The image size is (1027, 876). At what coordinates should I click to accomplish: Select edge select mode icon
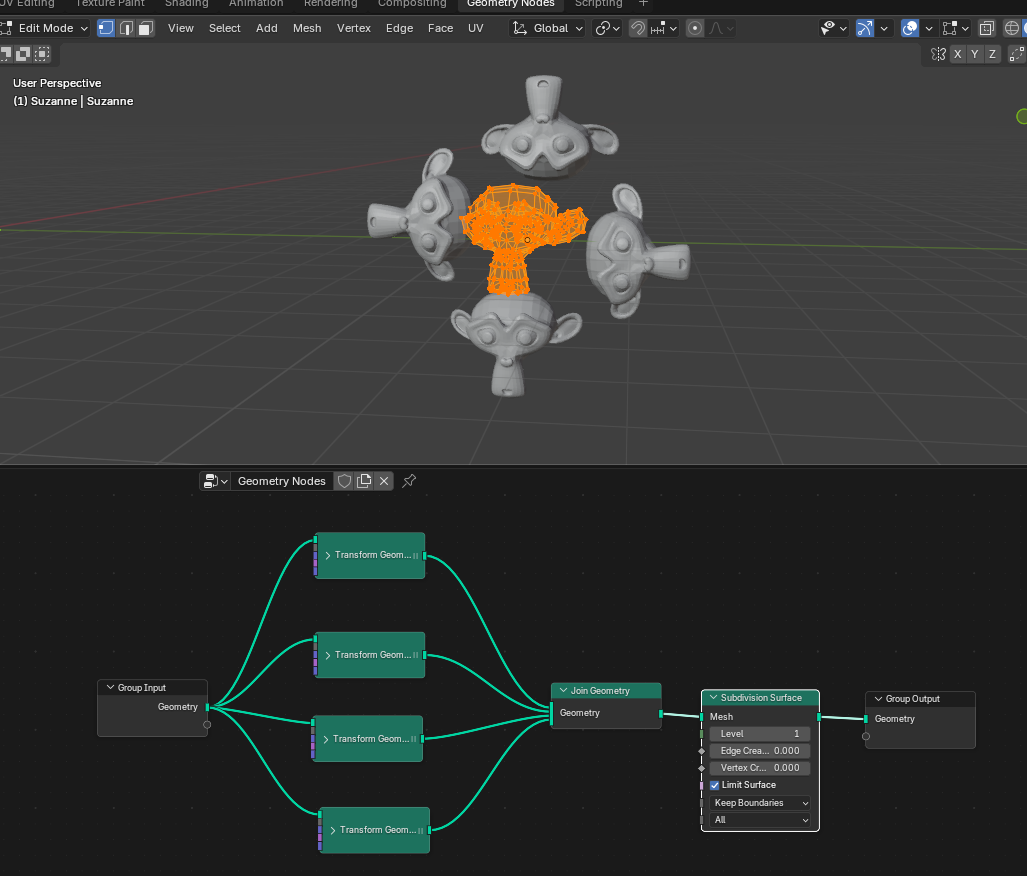tap(126, 28)
